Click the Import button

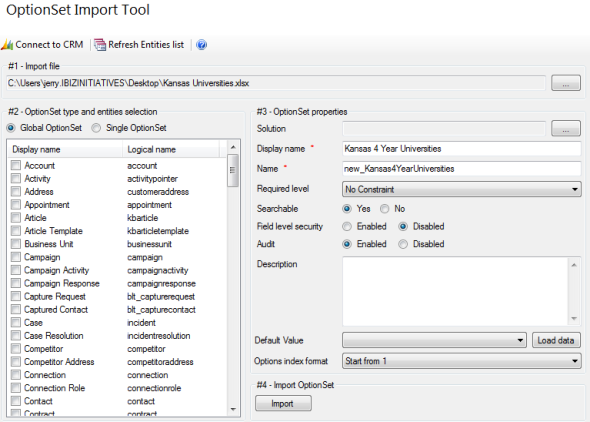click(283, 404)
